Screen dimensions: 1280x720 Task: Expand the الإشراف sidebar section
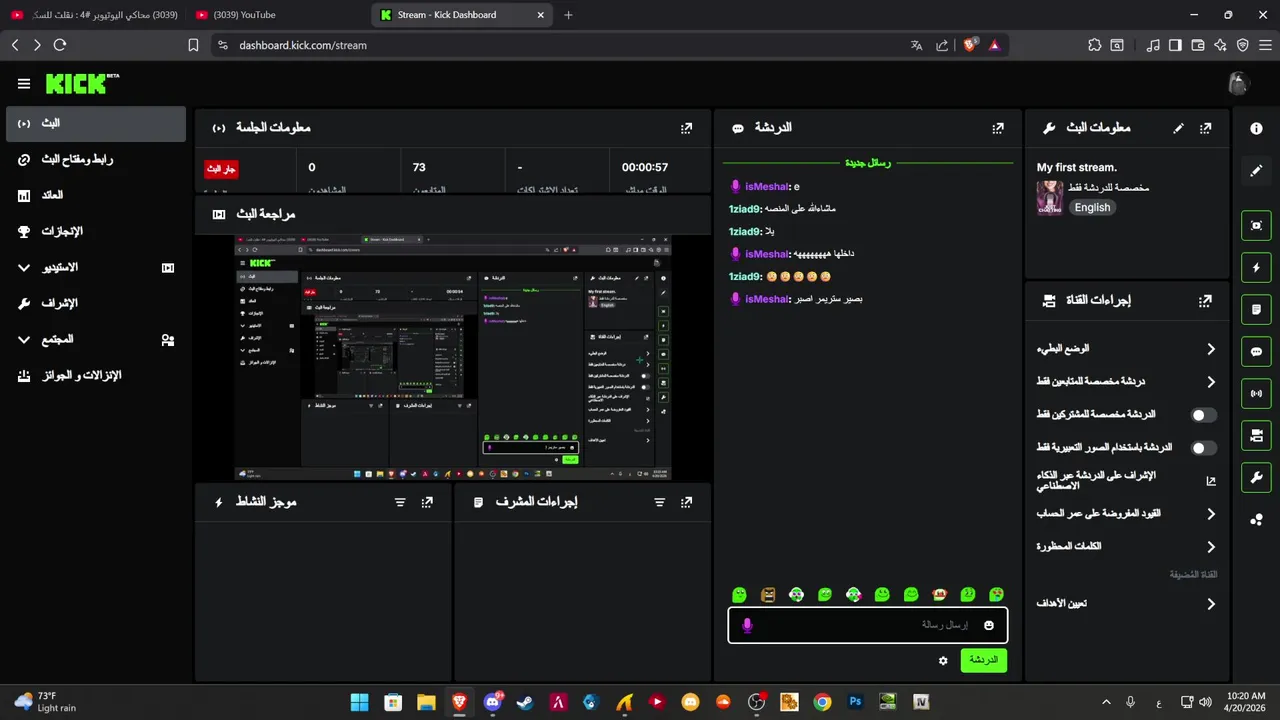95,304
